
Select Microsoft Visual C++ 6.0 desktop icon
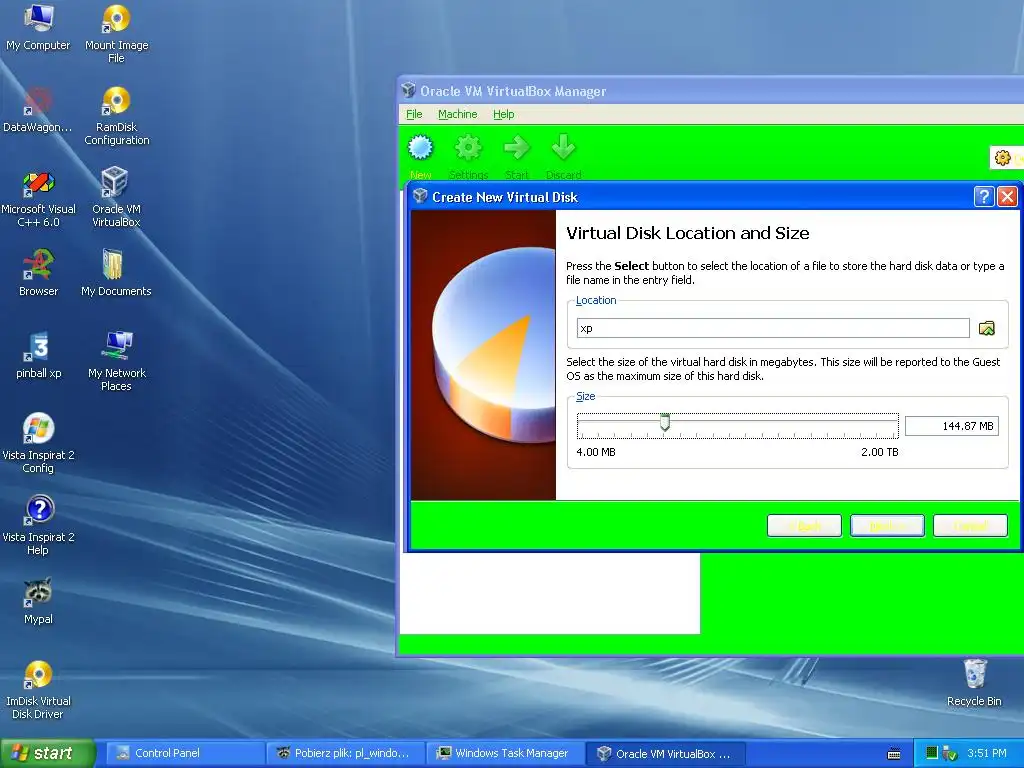38,199
